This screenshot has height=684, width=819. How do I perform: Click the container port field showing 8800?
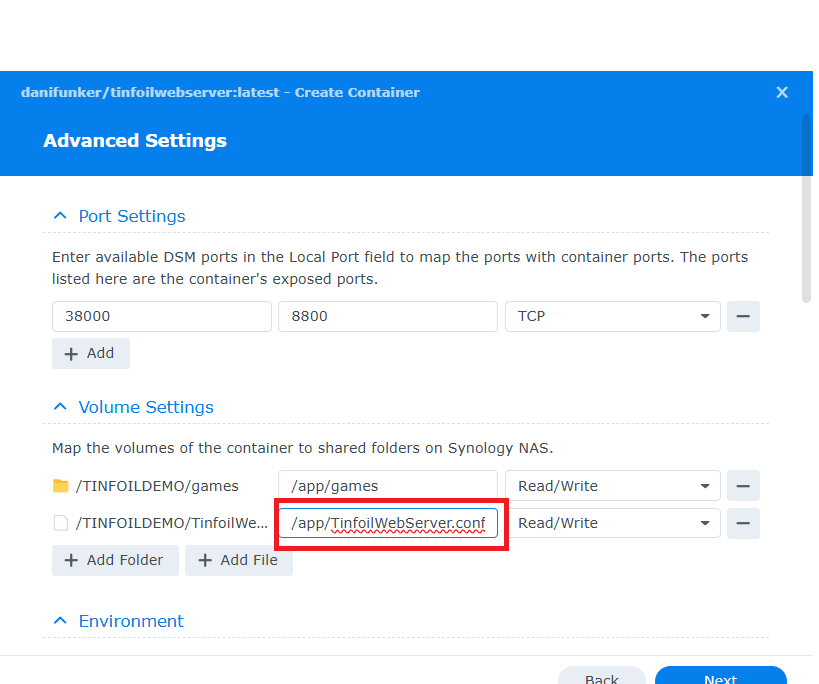(x=387, y=316)
